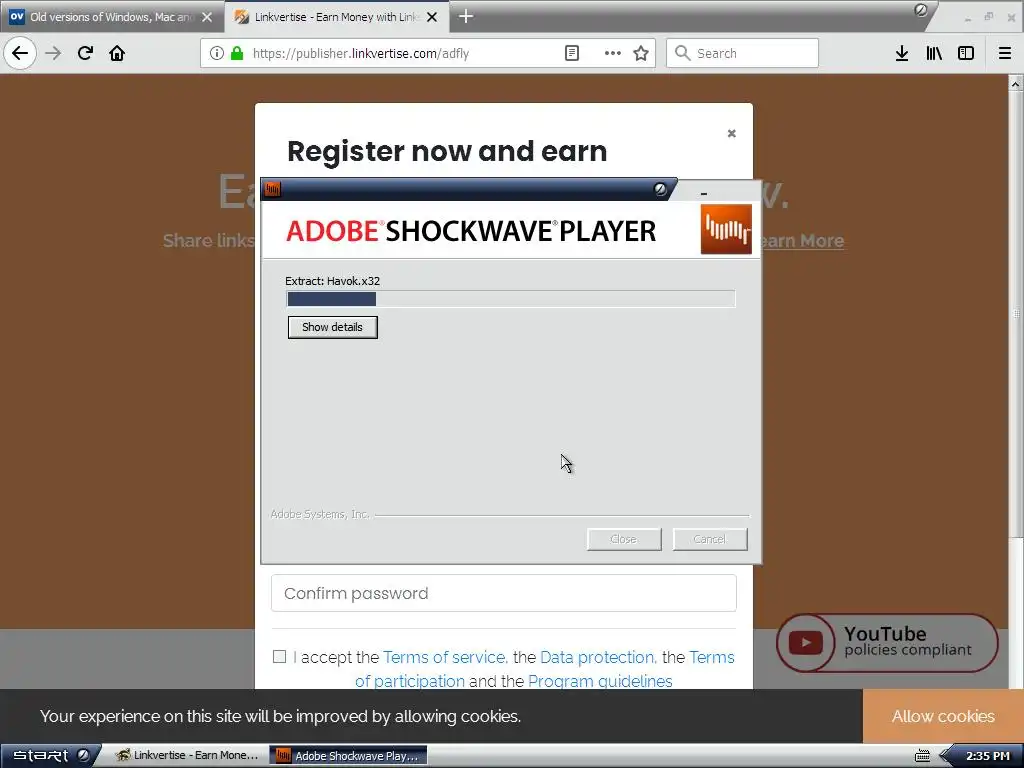Bookmark this page with the star
The width and height of the screenshot is (1024, 768).
tap(641, 53)
